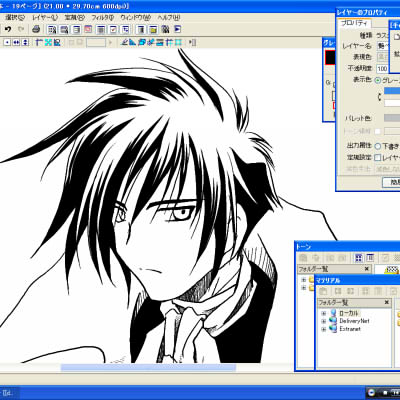Screen dimensions: 400x400
Task: Close the フォルダ一覧 pane in the トーン window
Action: pos(367,269)
